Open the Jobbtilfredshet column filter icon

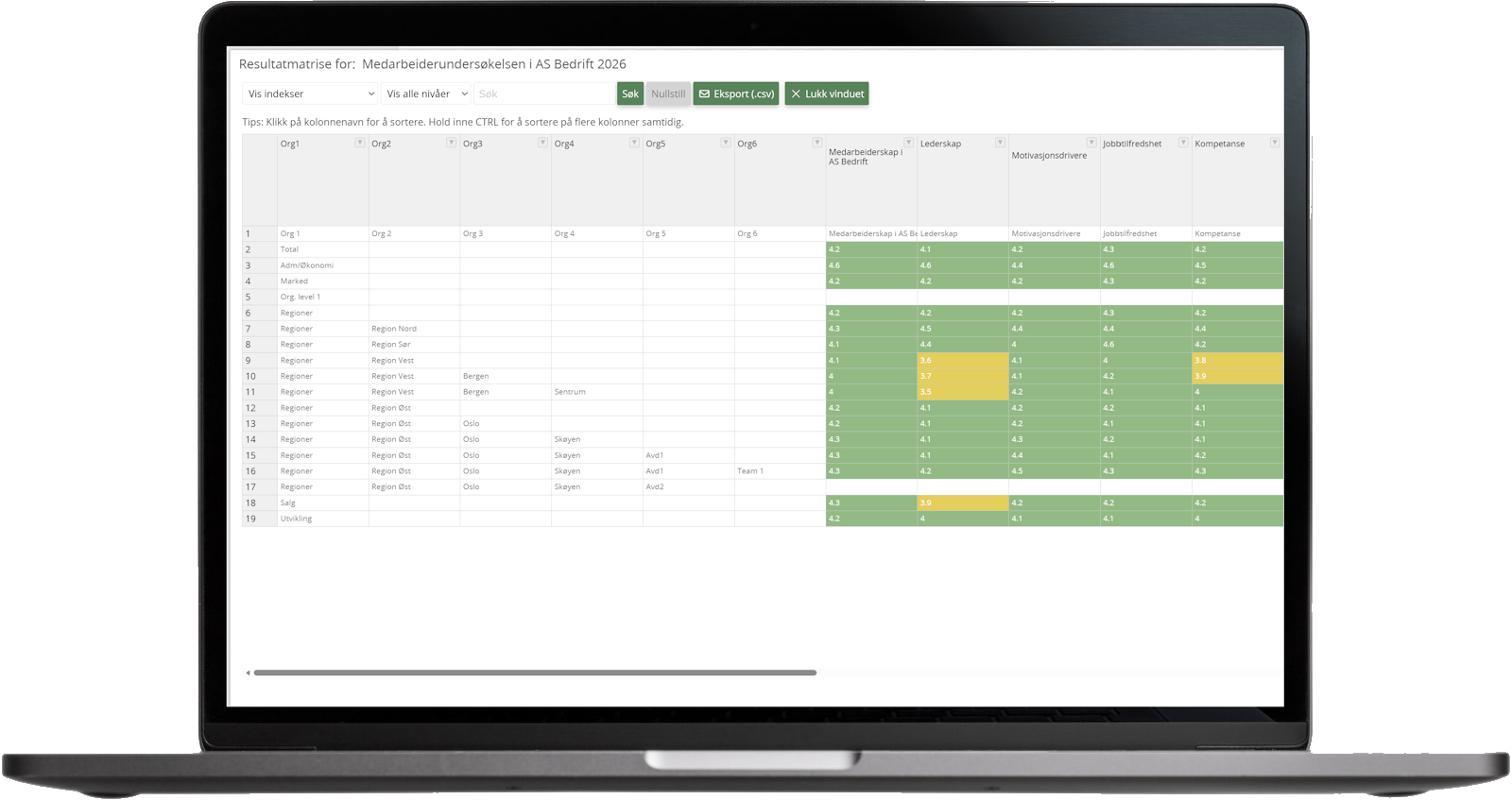point(1182,143)
